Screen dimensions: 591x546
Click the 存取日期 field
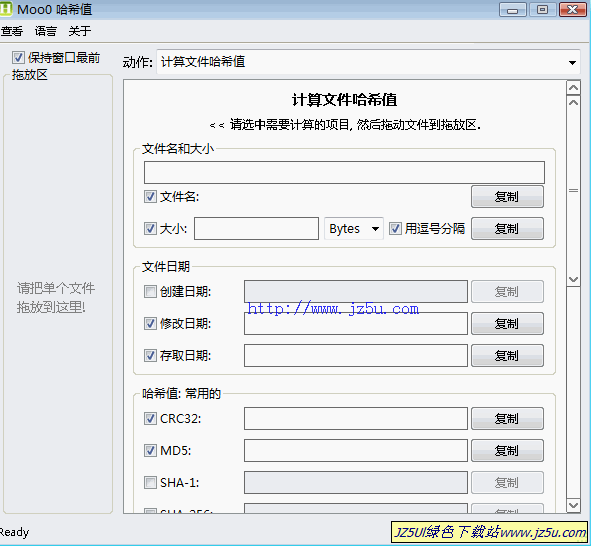click(356, 355)
